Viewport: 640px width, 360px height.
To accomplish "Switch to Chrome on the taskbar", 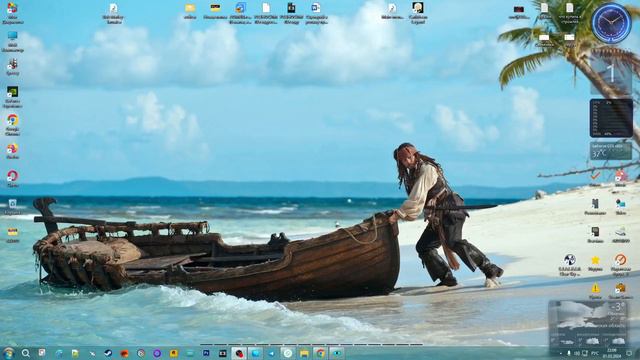I will pos(320,353).
